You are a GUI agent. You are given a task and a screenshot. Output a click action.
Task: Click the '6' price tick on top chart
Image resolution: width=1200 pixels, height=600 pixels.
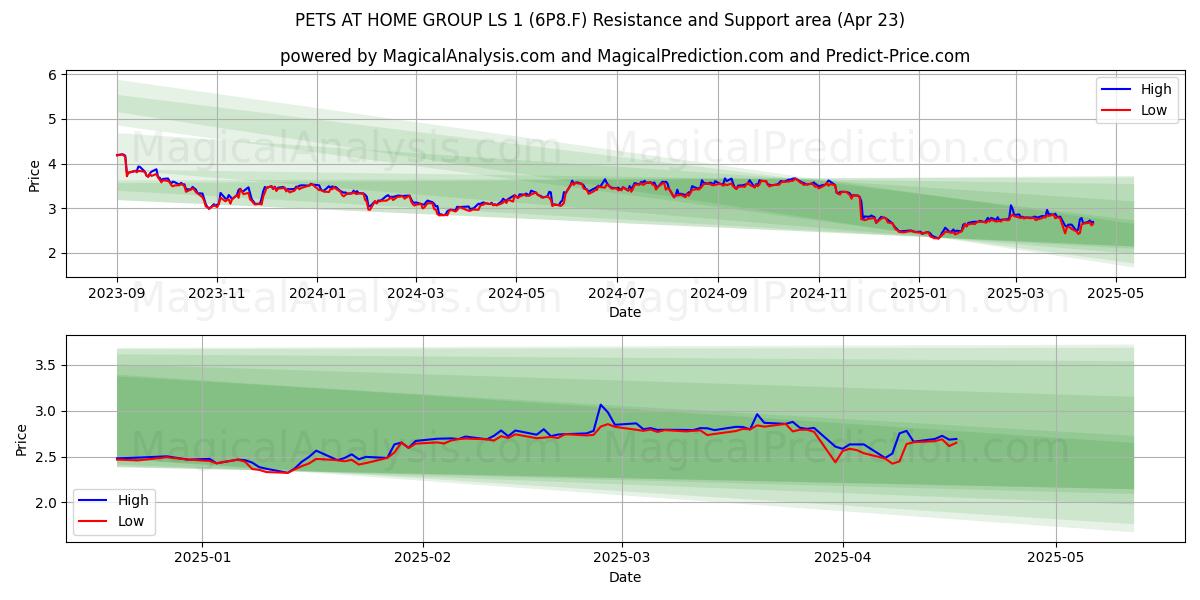click(x=54, y=75)
